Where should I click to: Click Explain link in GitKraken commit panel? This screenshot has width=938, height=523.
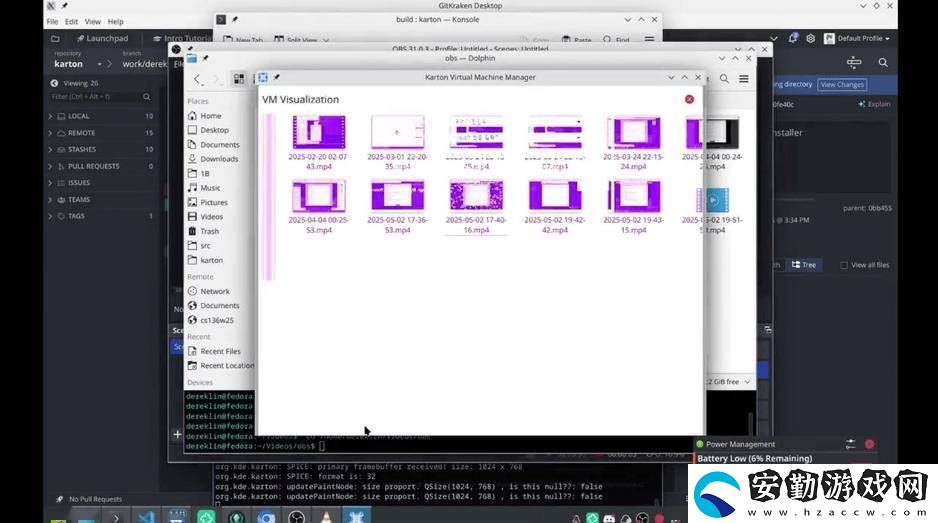click(874, 104)
